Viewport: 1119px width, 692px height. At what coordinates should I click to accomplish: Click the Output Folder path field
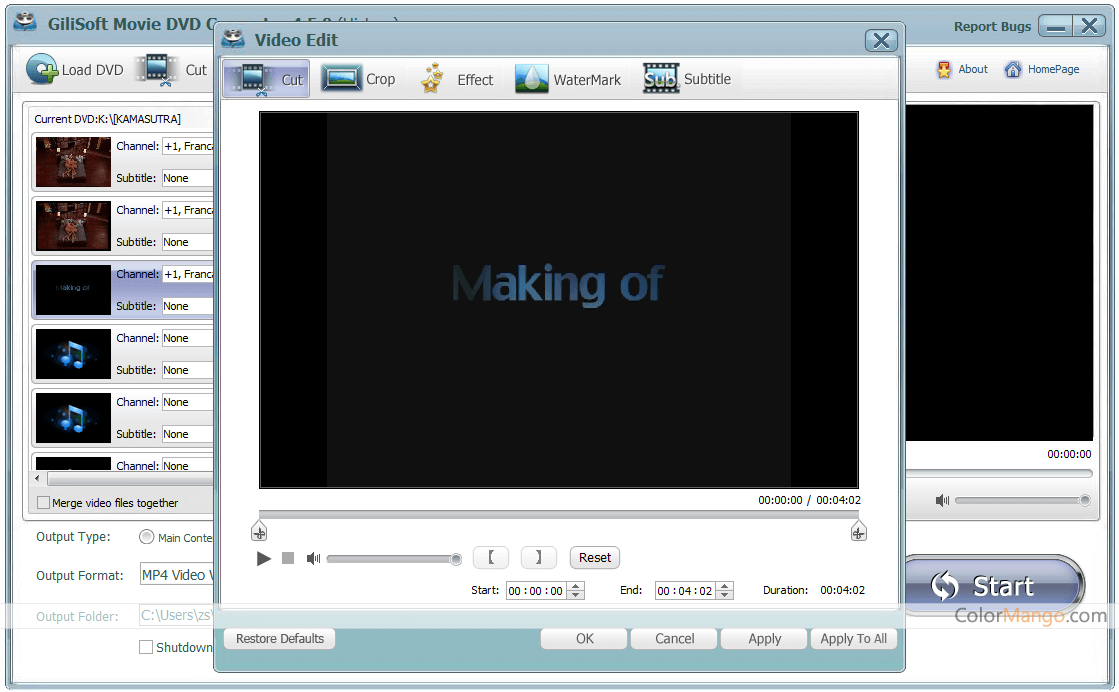coord(177,616)
